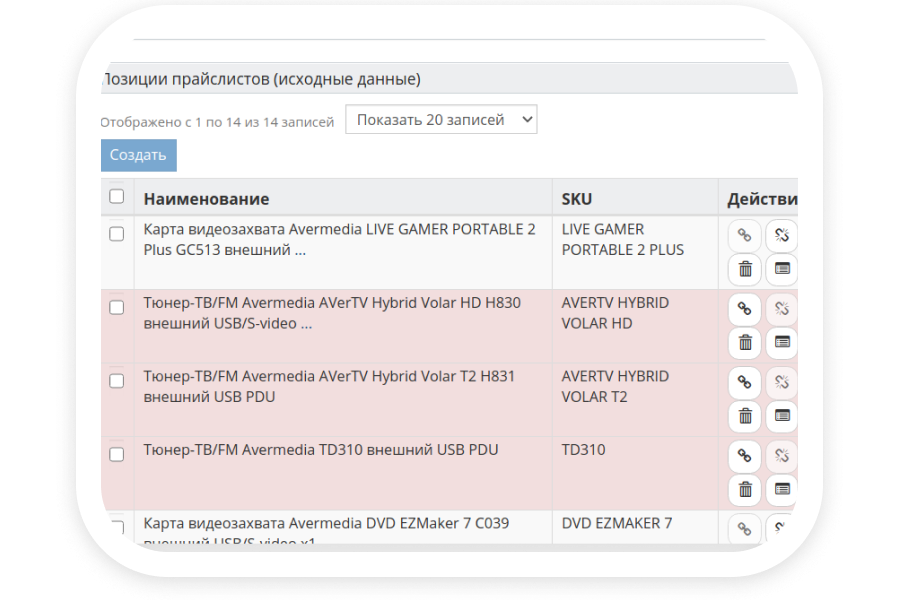The height and width of the screenshot is (600, 900).
Task: Check the LIVE GAMER PORTABLE 2 Plus row checkbox
Action: point(117,234)
